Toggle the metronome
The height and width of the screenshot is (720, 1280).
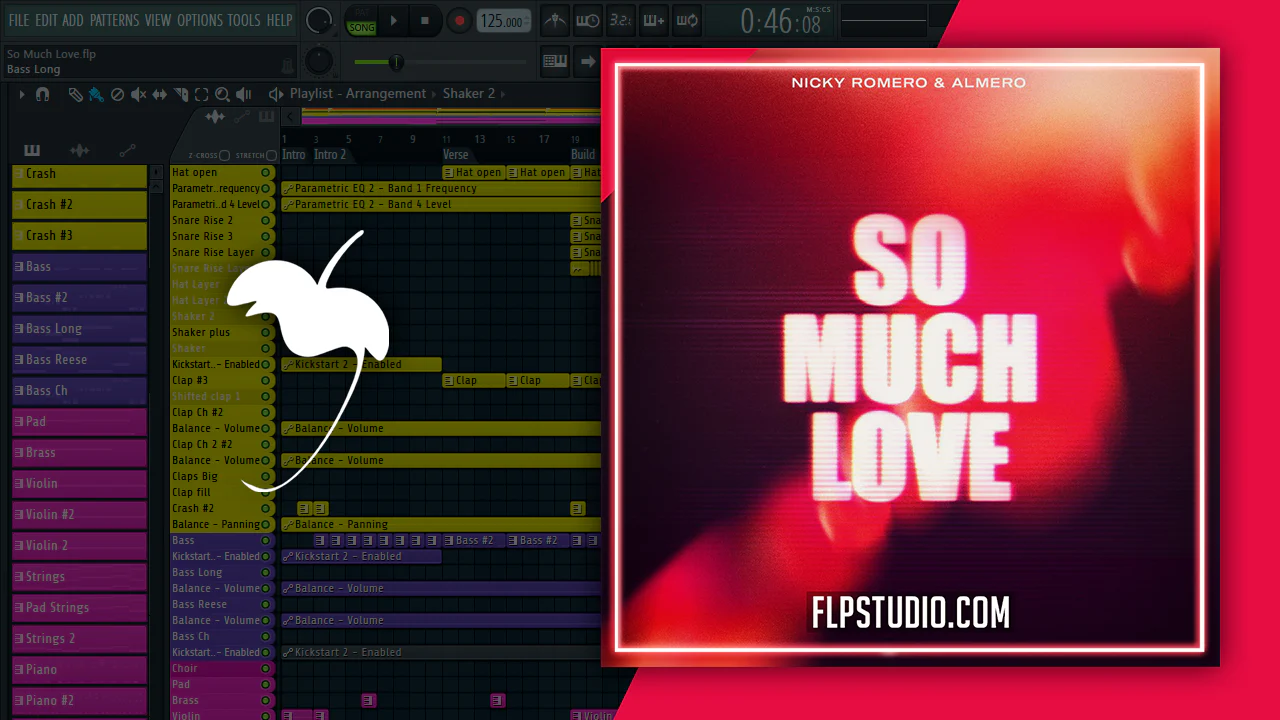(556, 20)
